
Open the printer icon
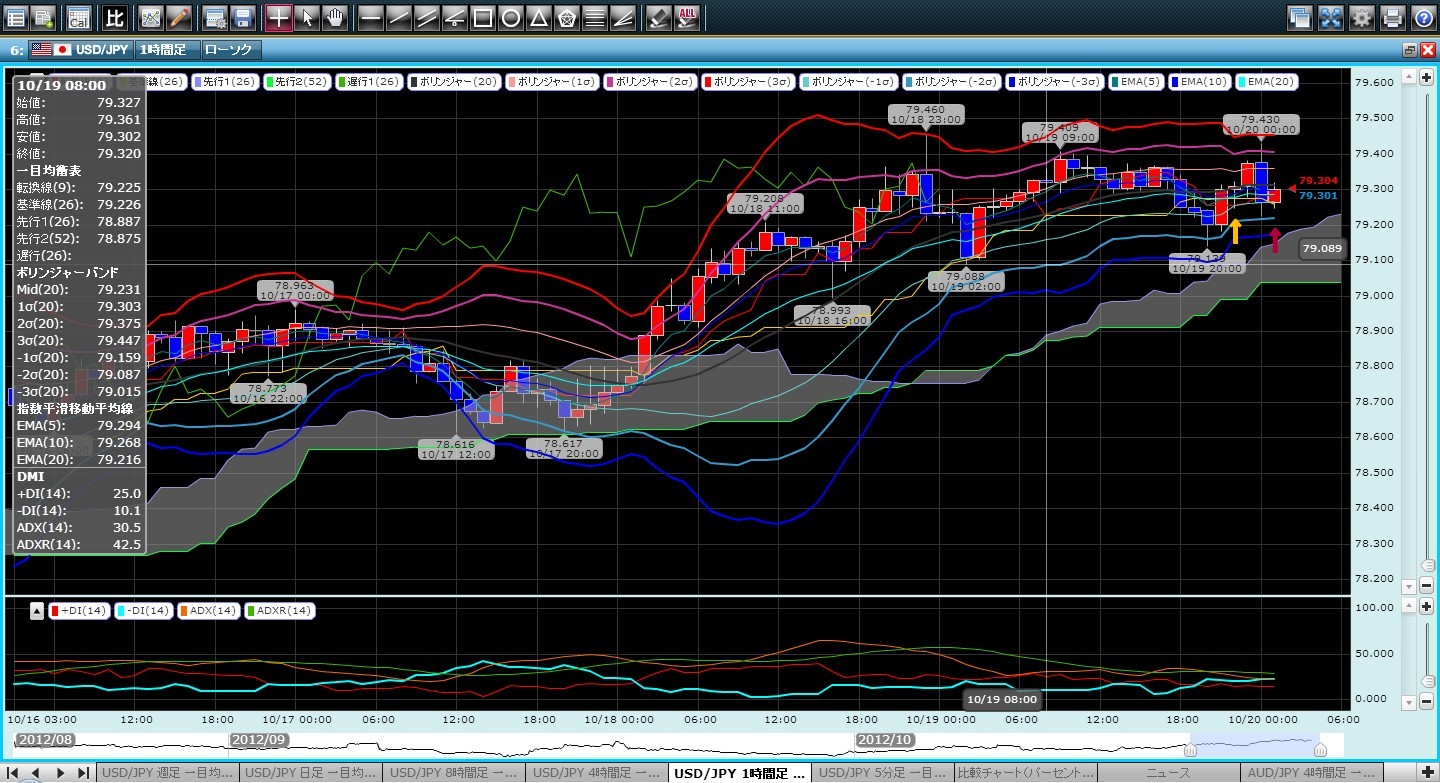pos(1392,17)
